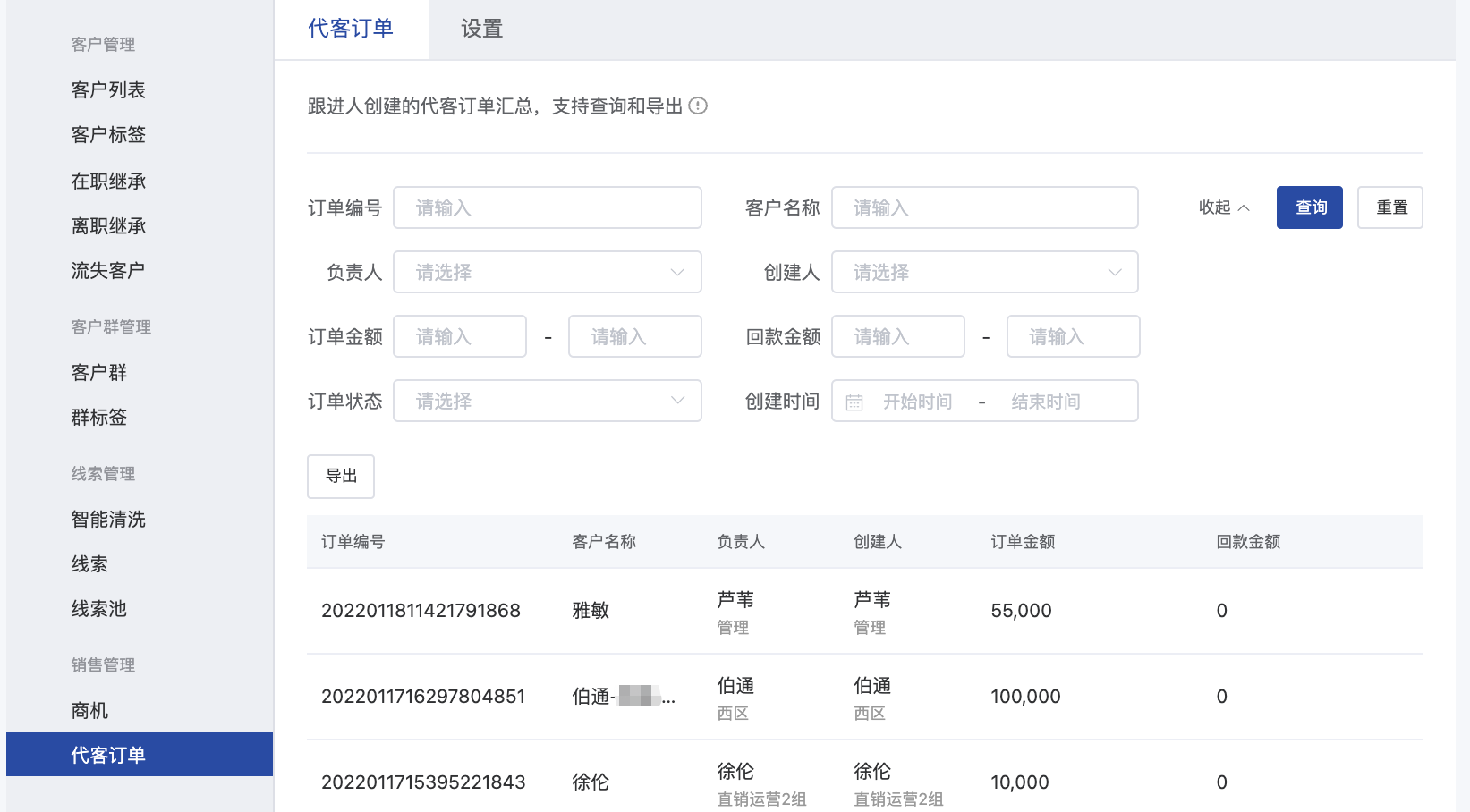Click the blue 查询 button
The image size is (1470, 812).
pos(1310,207)
